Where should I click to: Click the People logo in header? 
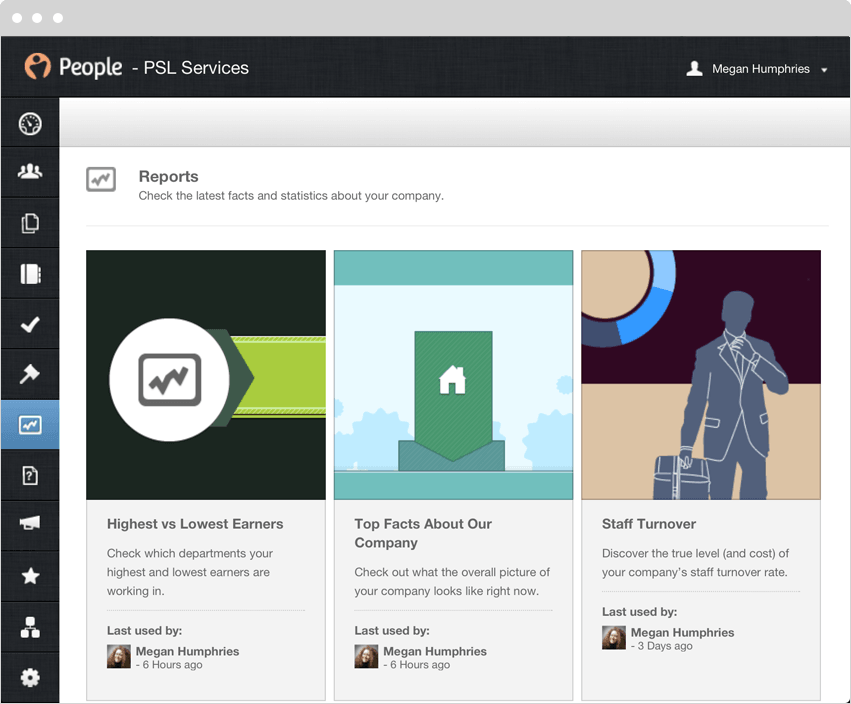73,67
